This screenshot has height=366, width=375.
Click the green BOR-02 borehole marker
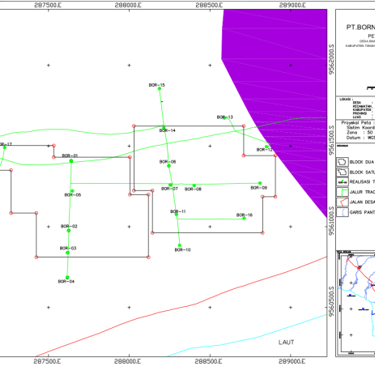69,231
